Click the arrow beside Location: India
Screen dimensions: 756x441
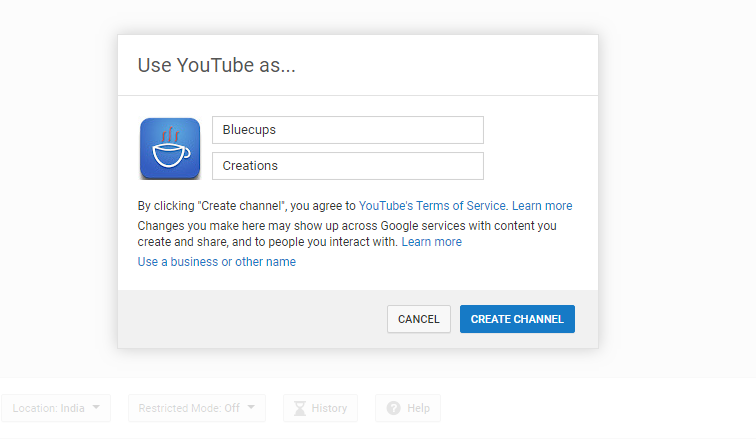tap(96, 407)
